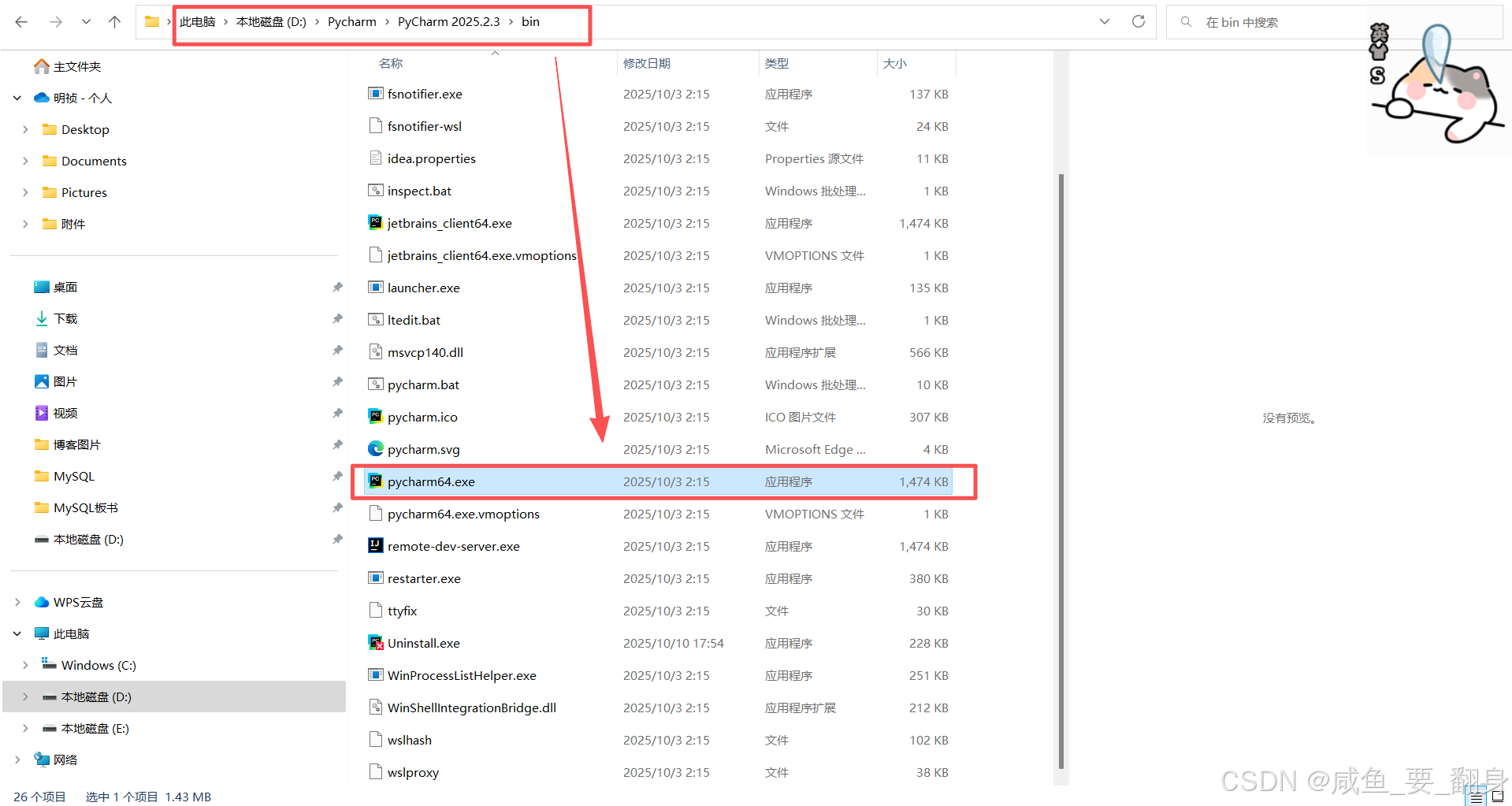1512x806 pixels.
Task: Select the pycharm.svg Edge icon
Action: [376, 449]
